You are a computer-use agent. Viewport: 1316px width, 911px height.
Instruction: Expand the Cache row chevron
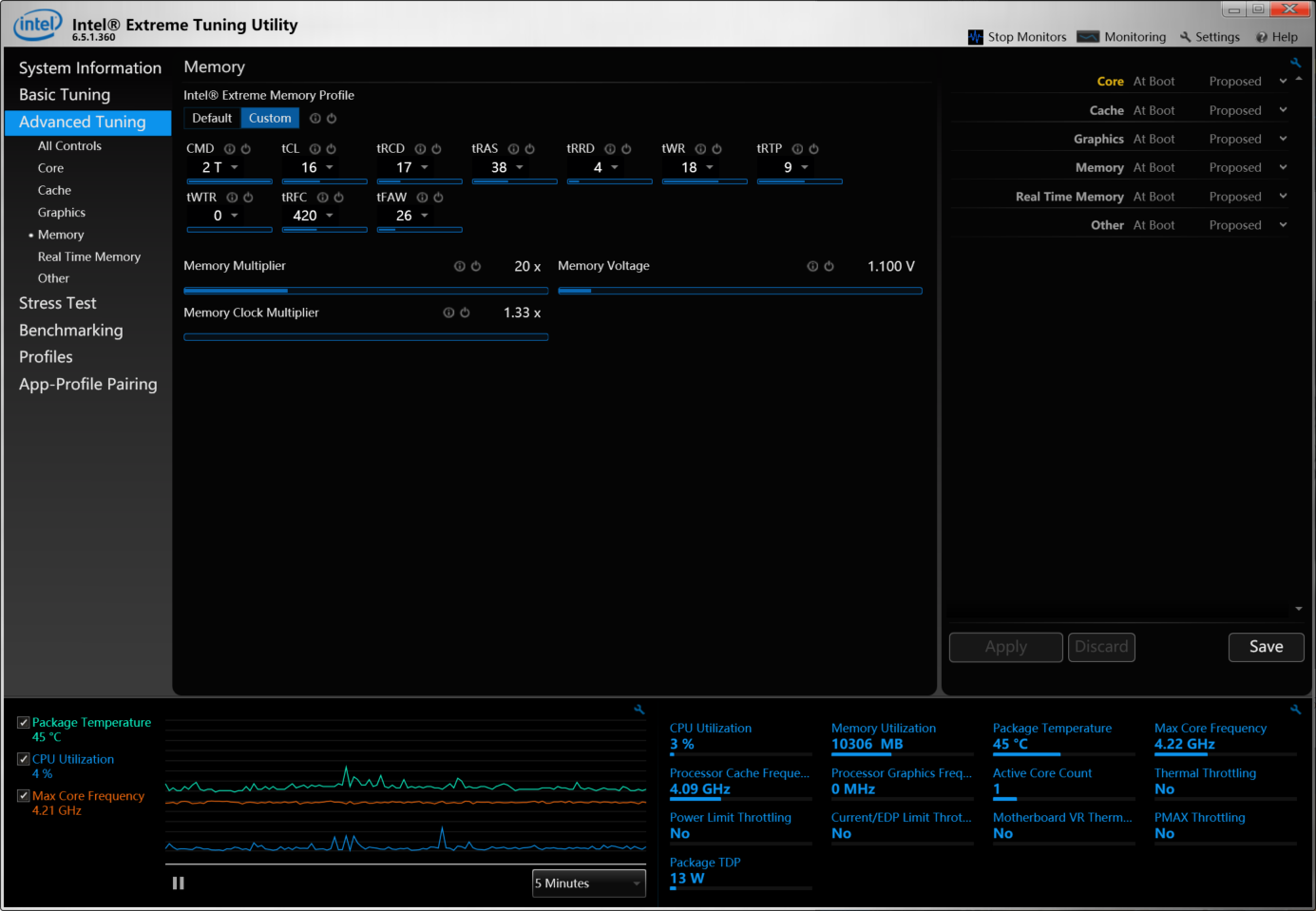click(1283, 110)
